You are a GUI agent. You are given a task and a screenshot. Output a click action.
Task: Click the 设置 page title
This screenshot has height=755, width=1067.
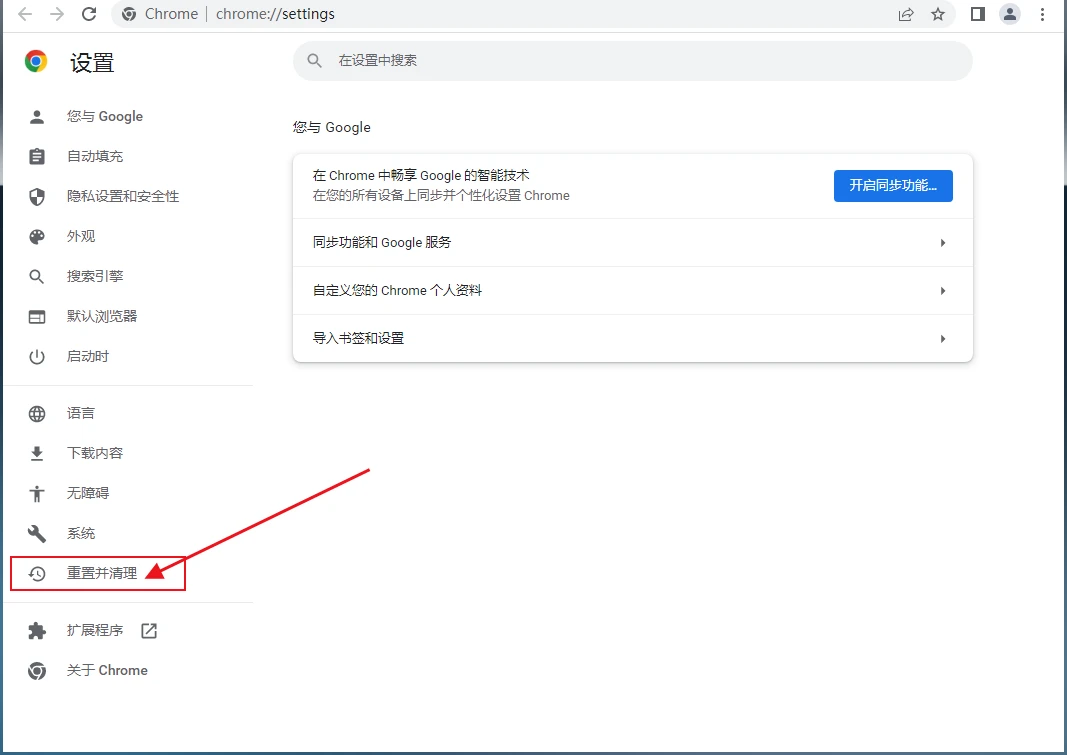(92, 63)
